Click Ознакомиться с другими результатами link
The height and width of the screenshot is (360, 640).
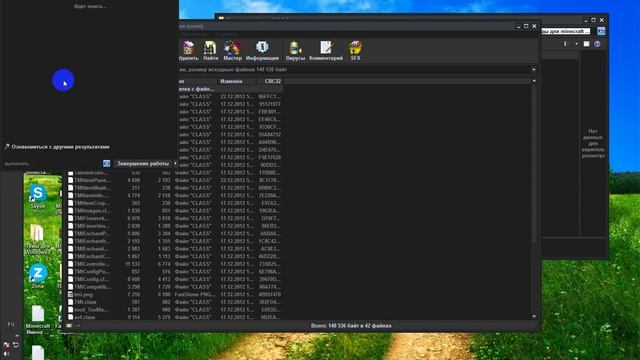(x=60, y=147)
